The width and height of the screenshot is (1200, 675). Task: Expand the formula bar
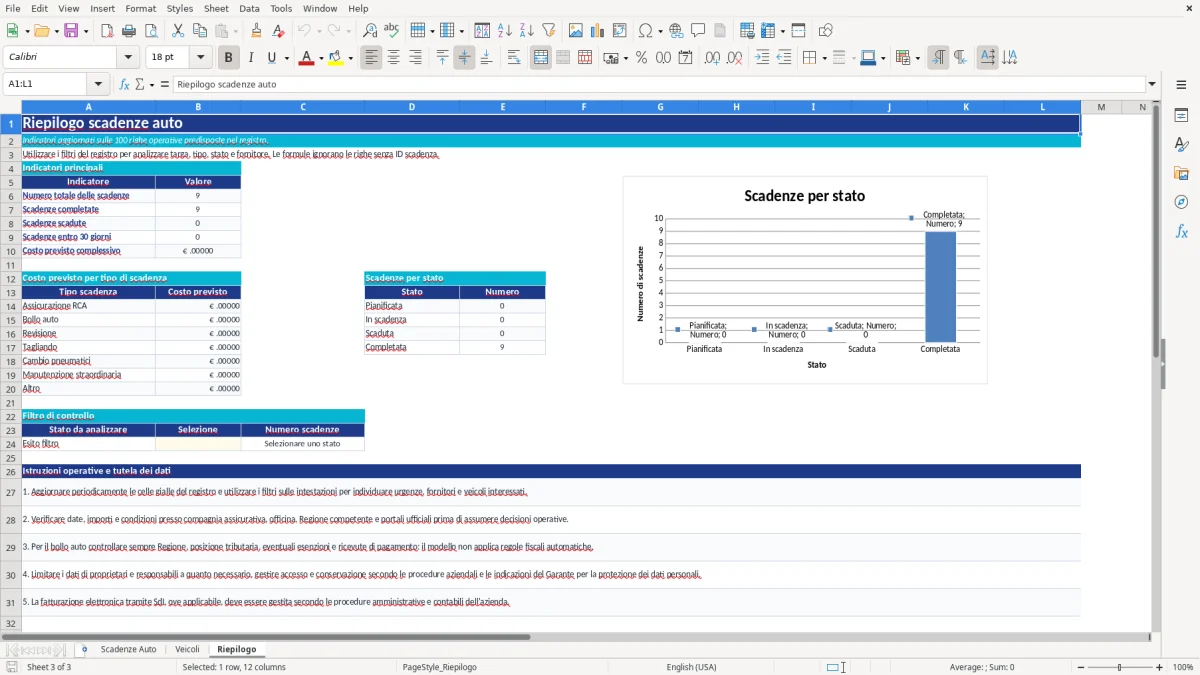(1152, 84)
